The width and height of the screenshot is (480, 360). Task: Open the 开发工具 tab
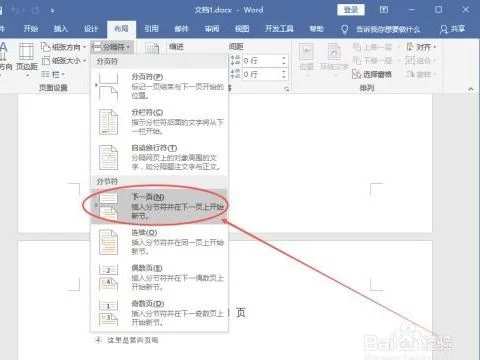click(x=279, y=29)
